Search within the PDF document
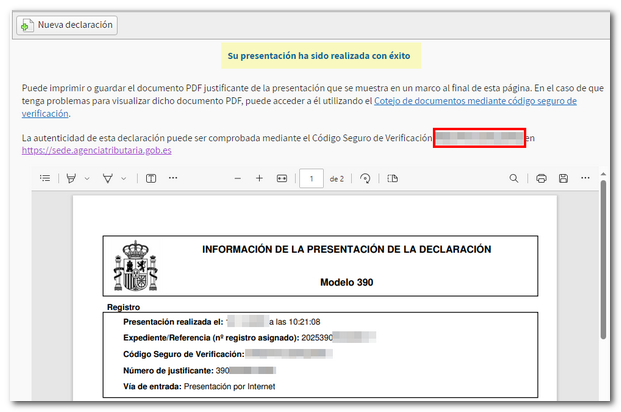The image size is (621, 412). click(514, 178)
